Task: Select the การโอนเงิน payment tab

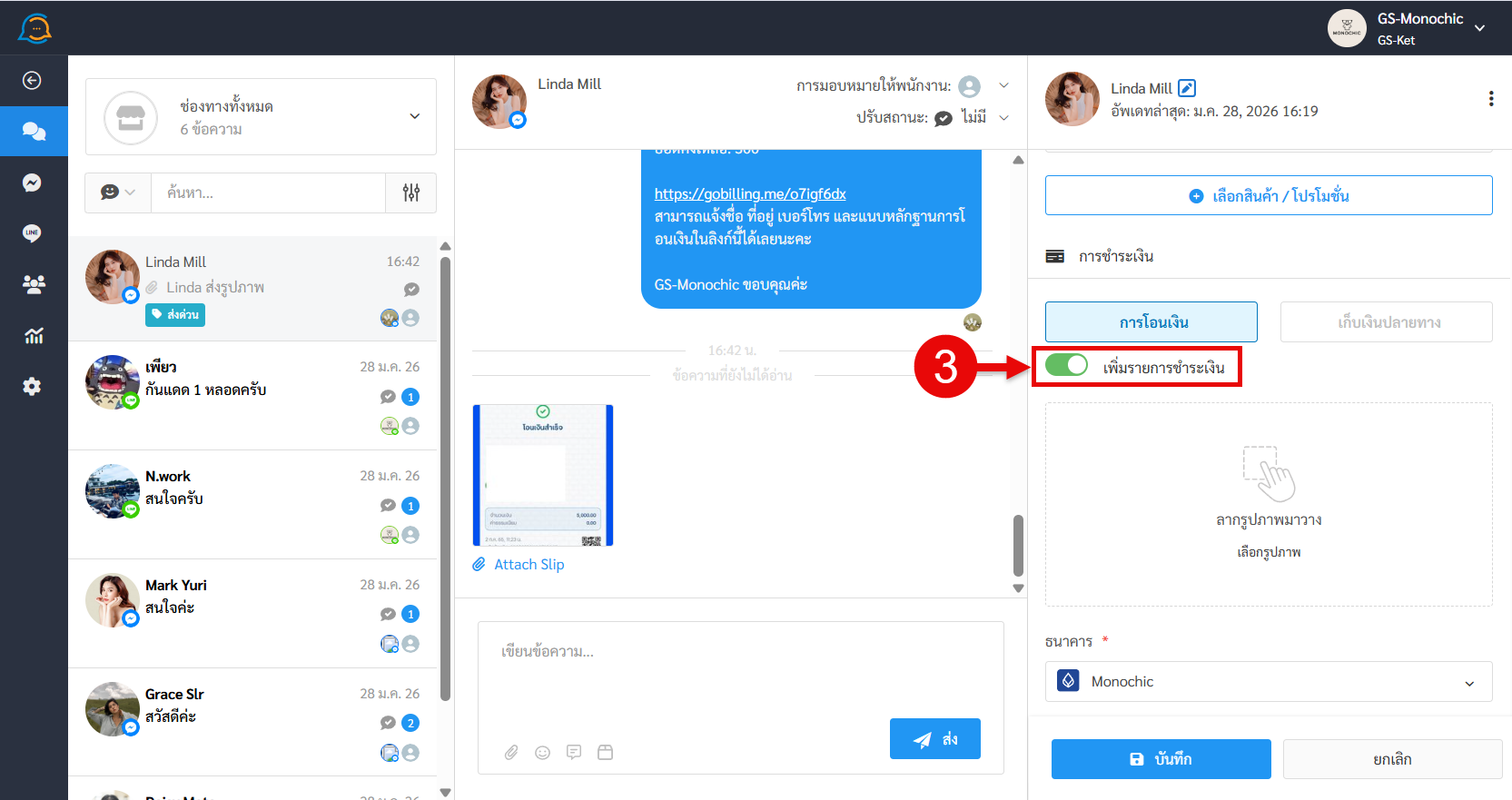Action: point(1151,322)
